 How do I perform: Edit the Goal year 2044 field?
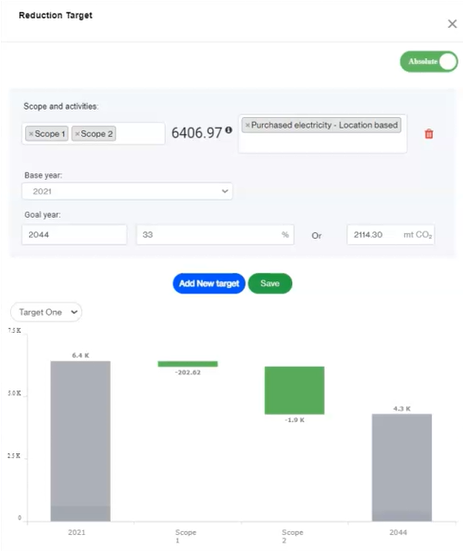74,235
